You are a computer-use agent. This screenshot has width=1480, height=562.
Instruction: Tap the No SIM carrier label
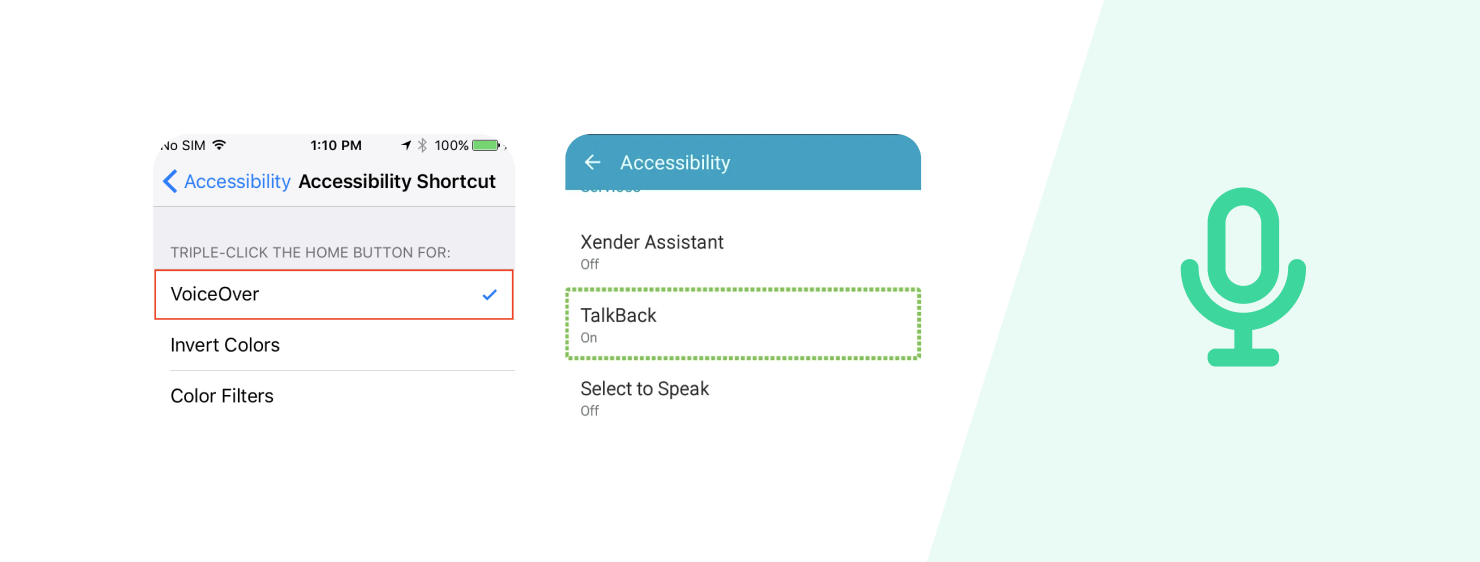tap(183, 145)
